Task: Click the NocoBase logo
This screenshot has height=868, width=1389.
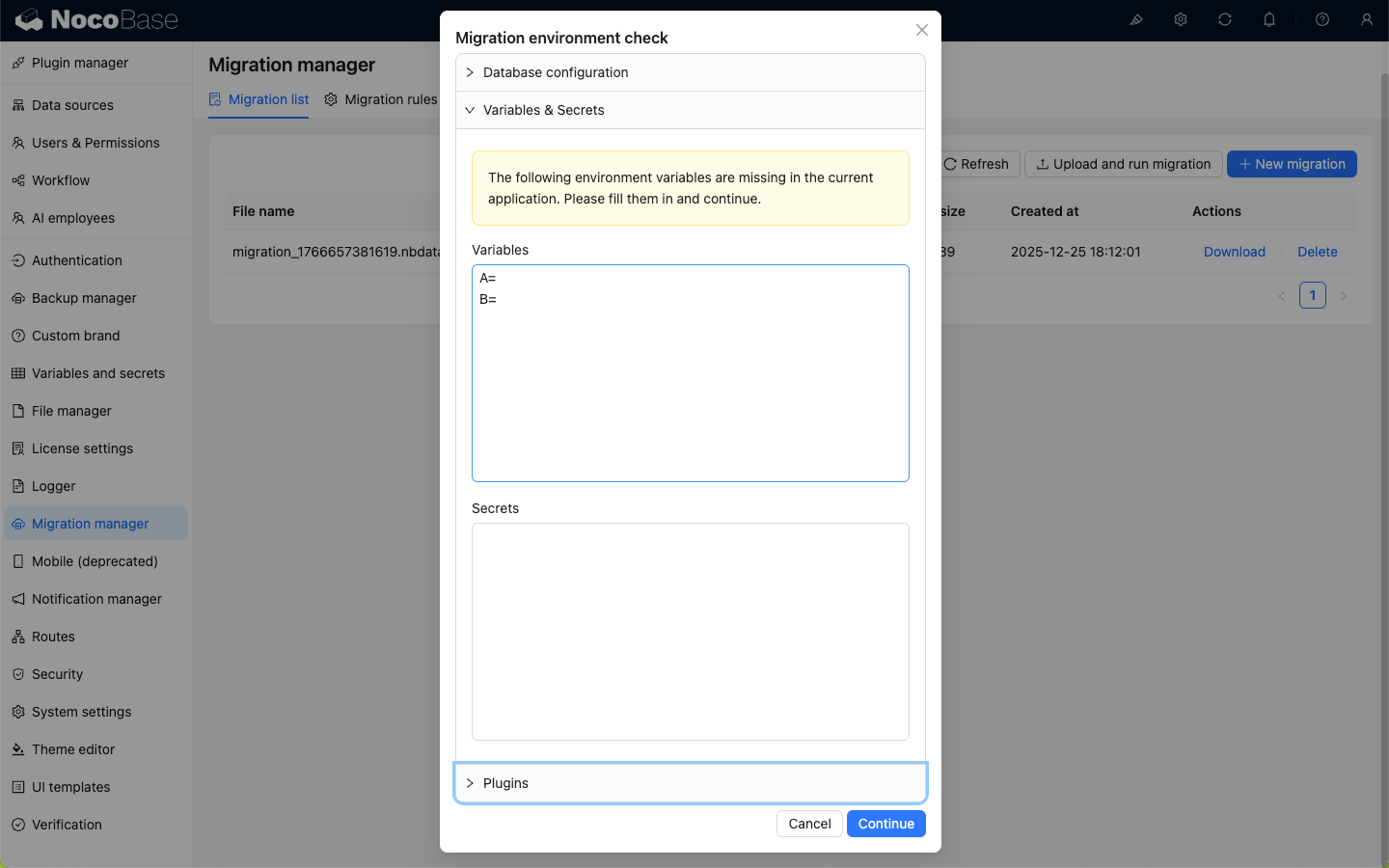Action: coord(96,19)
